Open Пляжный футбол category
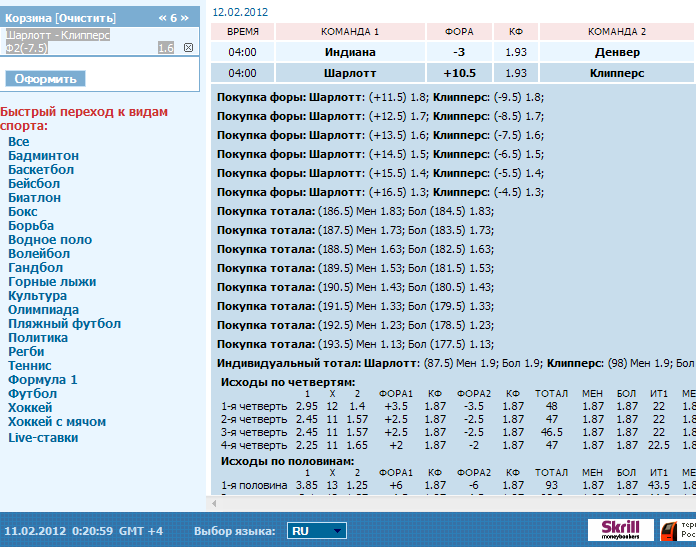Image resolution: width=696 pixels, height=547 pixels. pyautogui.click(x=64, y=324)
